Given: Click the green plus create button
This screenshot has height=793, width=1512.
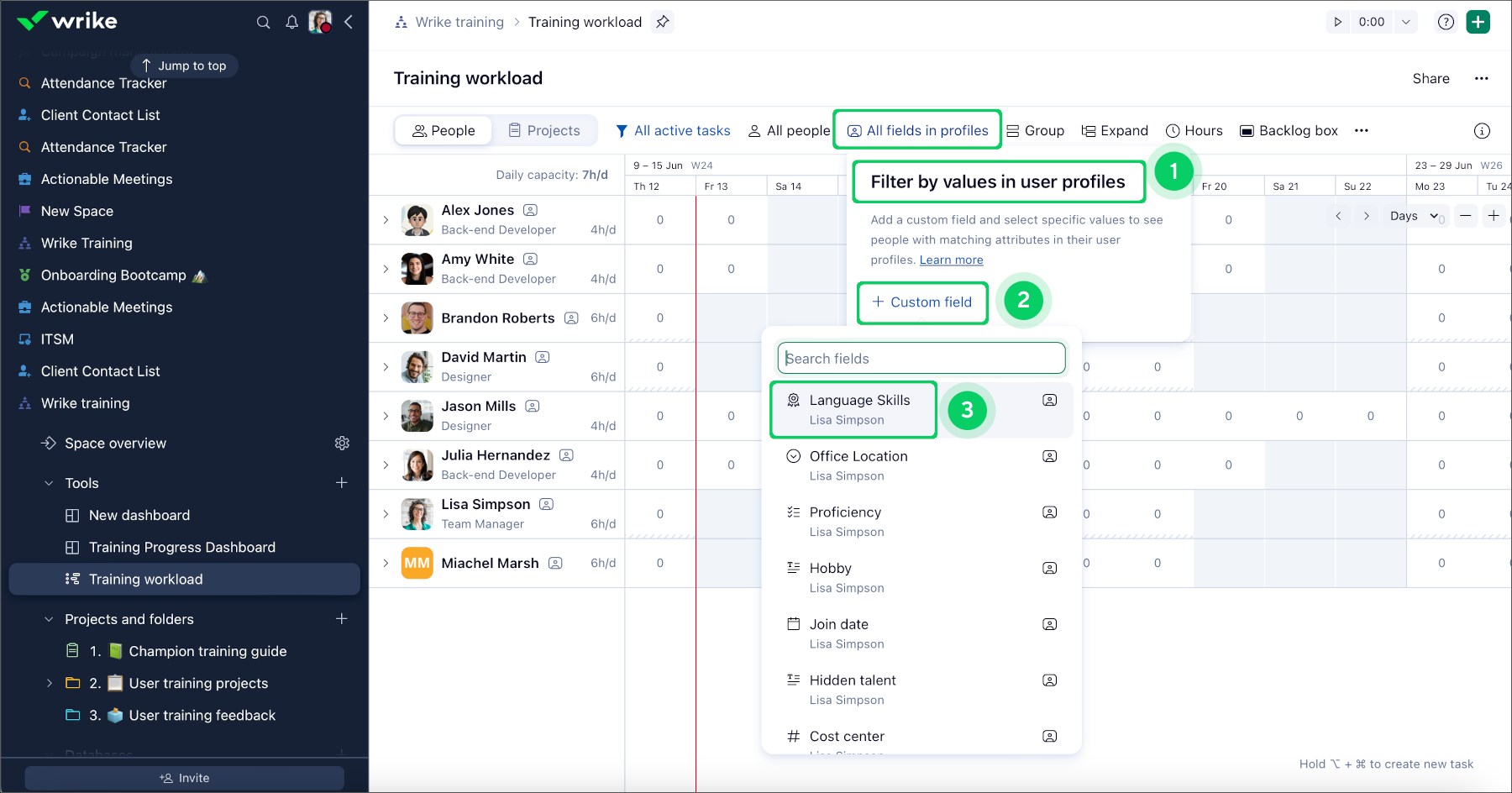Looking at the screenshot, I should point(1478,22).
